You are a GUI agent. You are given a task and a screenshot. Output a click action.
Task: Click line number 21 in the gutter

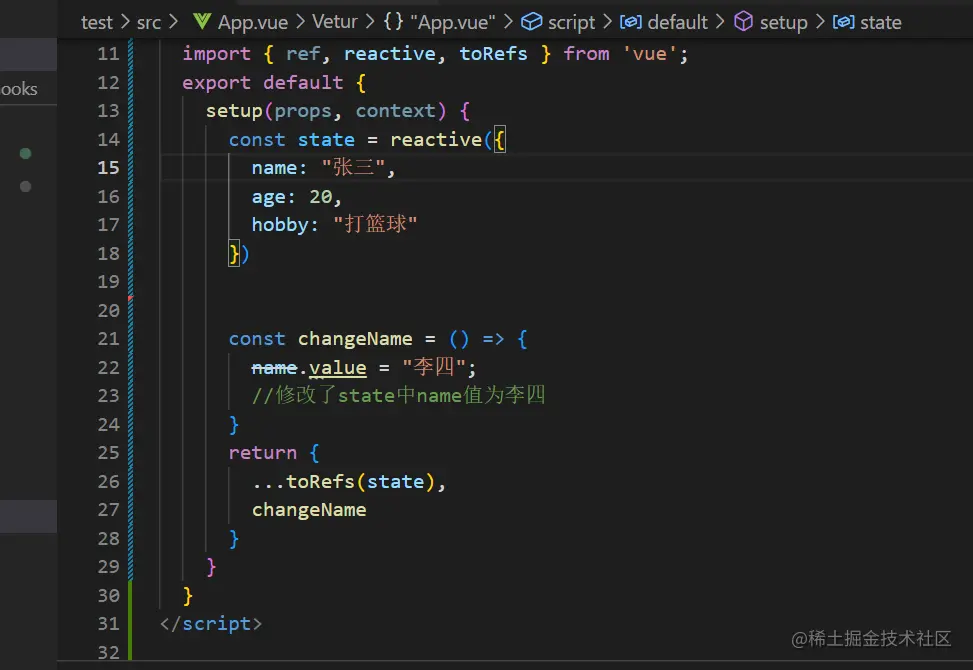click(109, 339)
